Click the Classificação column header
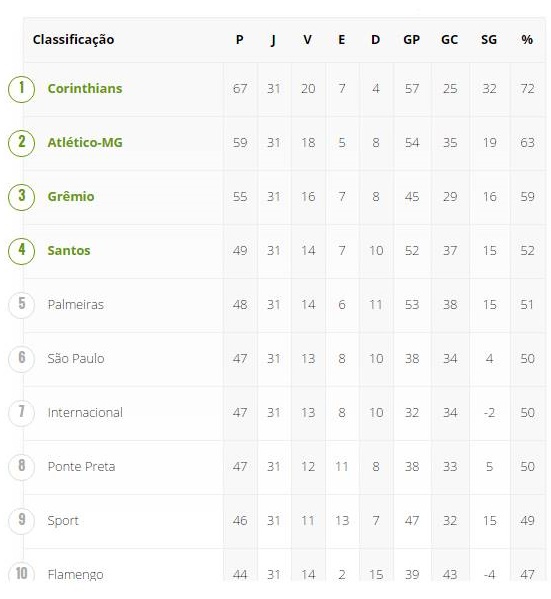 click(73, 40)
